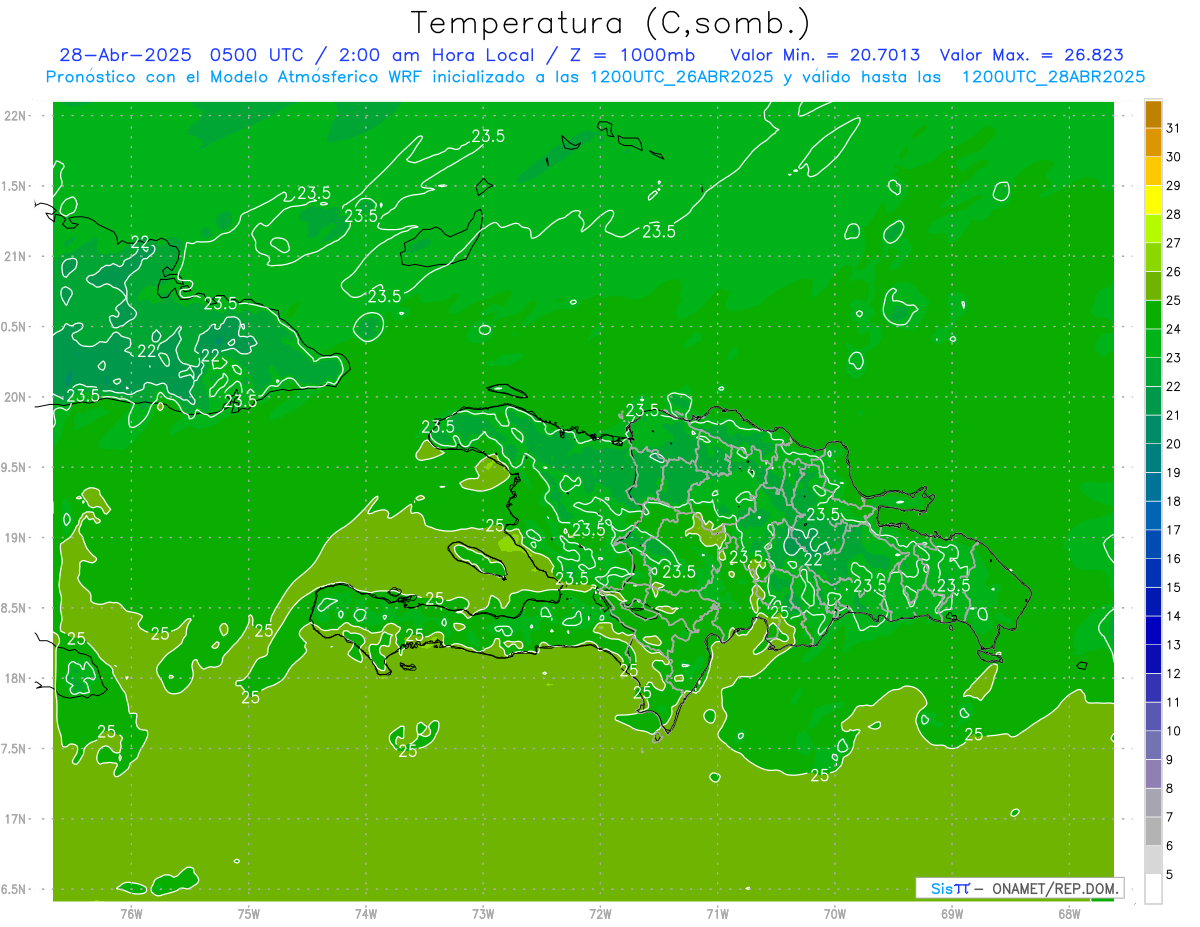Click the "1200UTC_28ABR2025" valid-until time
This screenshot has width=1200, height=927.
[x=1053, y=77]
